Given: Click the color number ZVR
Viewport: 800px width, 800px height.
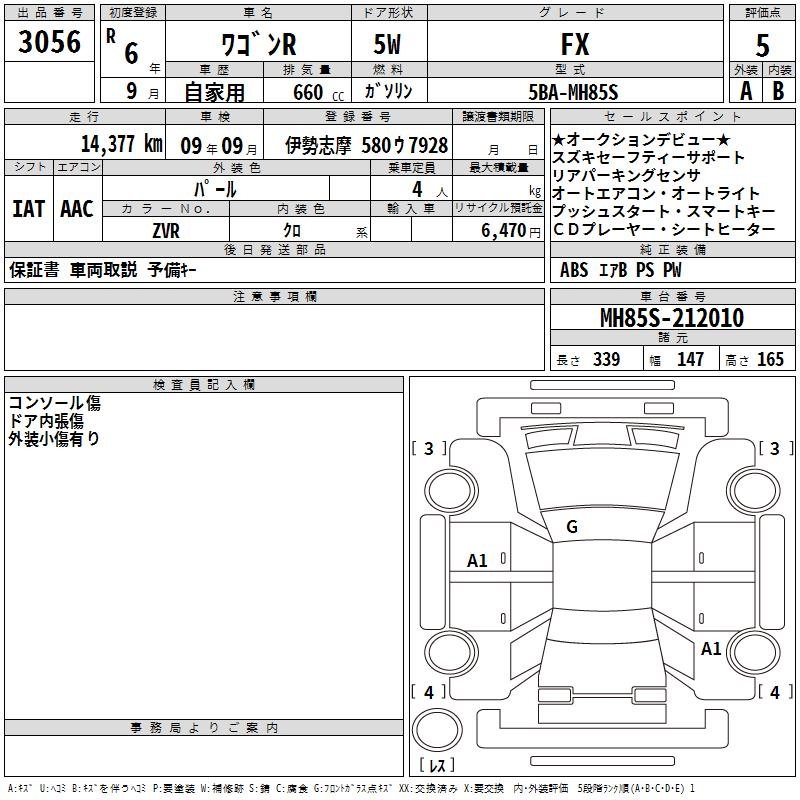Looking at the screenshot, I should 166,231.
